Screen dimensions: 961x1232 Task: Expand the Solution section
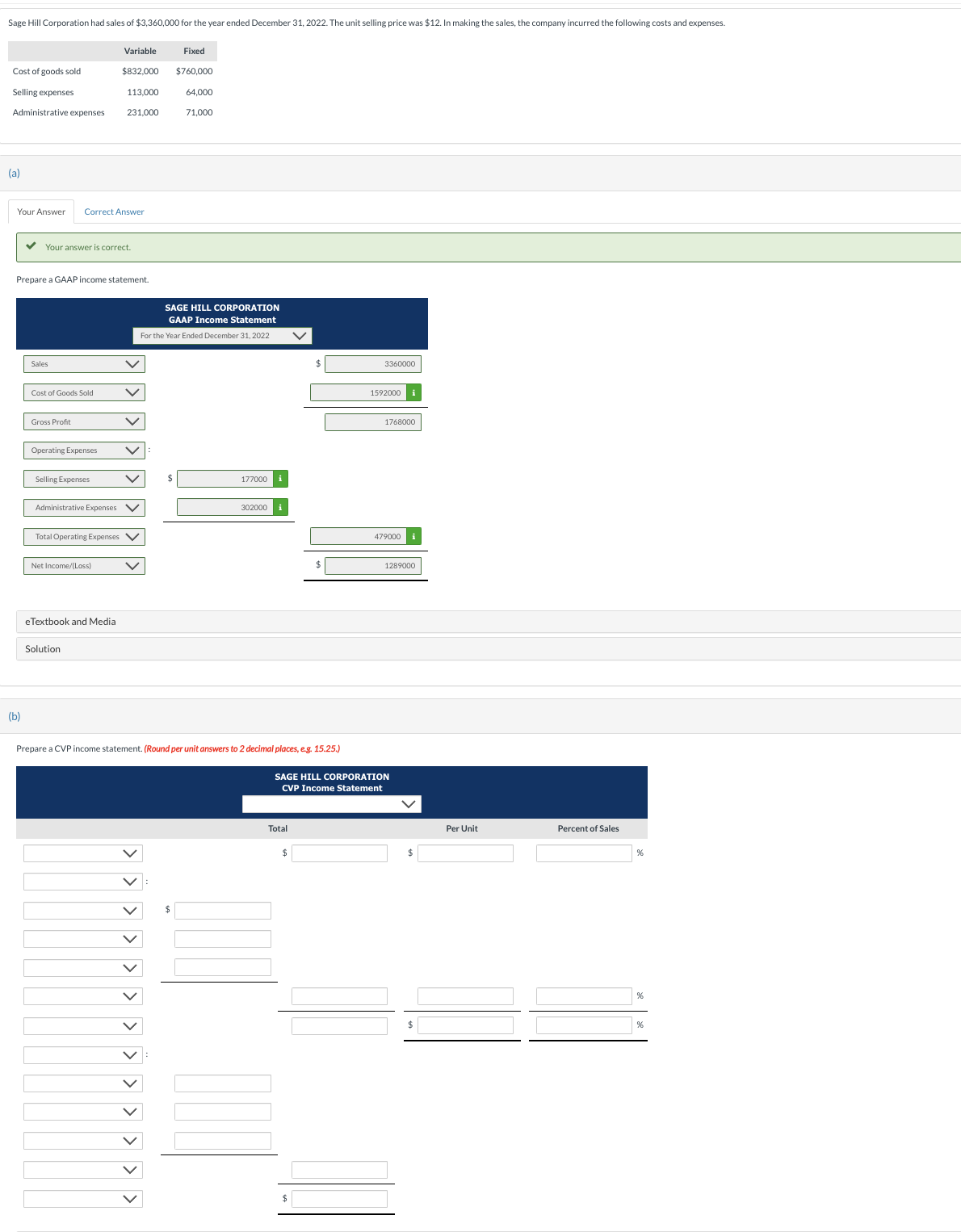(42, 648)
